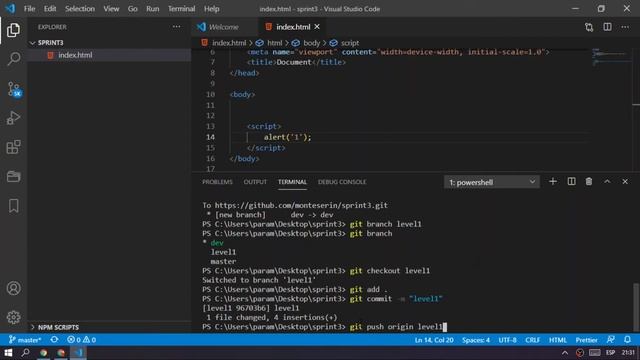Viewport: 640px width, 360px height.
Task: Open the Accounts menu icon
Action: [13, 288]
